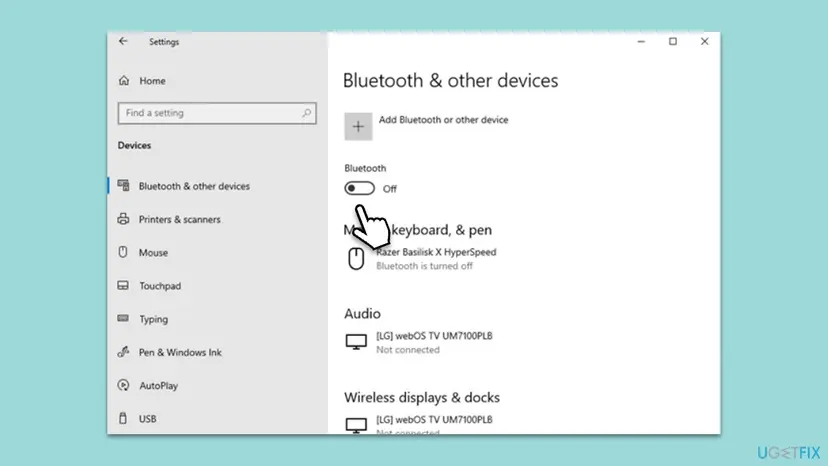Image resolution: width=828 pixels, height=466 pixels.
Task: Select the USB sidebar icon
Action: 123,418
